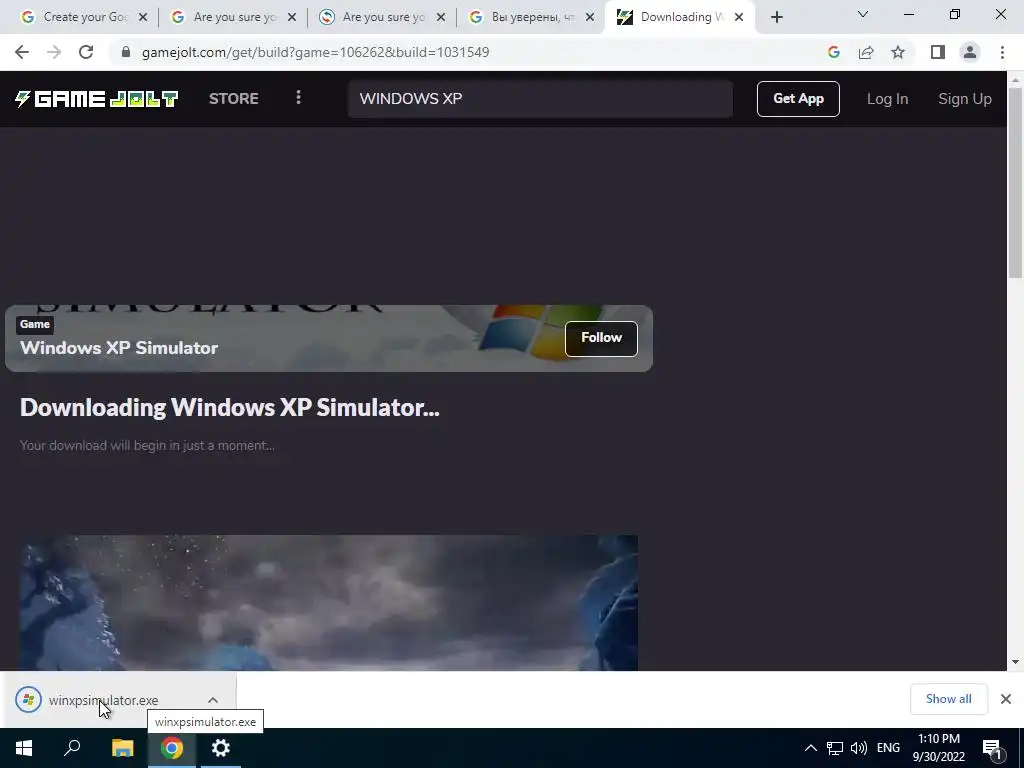Open File Explorer from taskbar
The image size is (1024, 768).
pos(122,748)
